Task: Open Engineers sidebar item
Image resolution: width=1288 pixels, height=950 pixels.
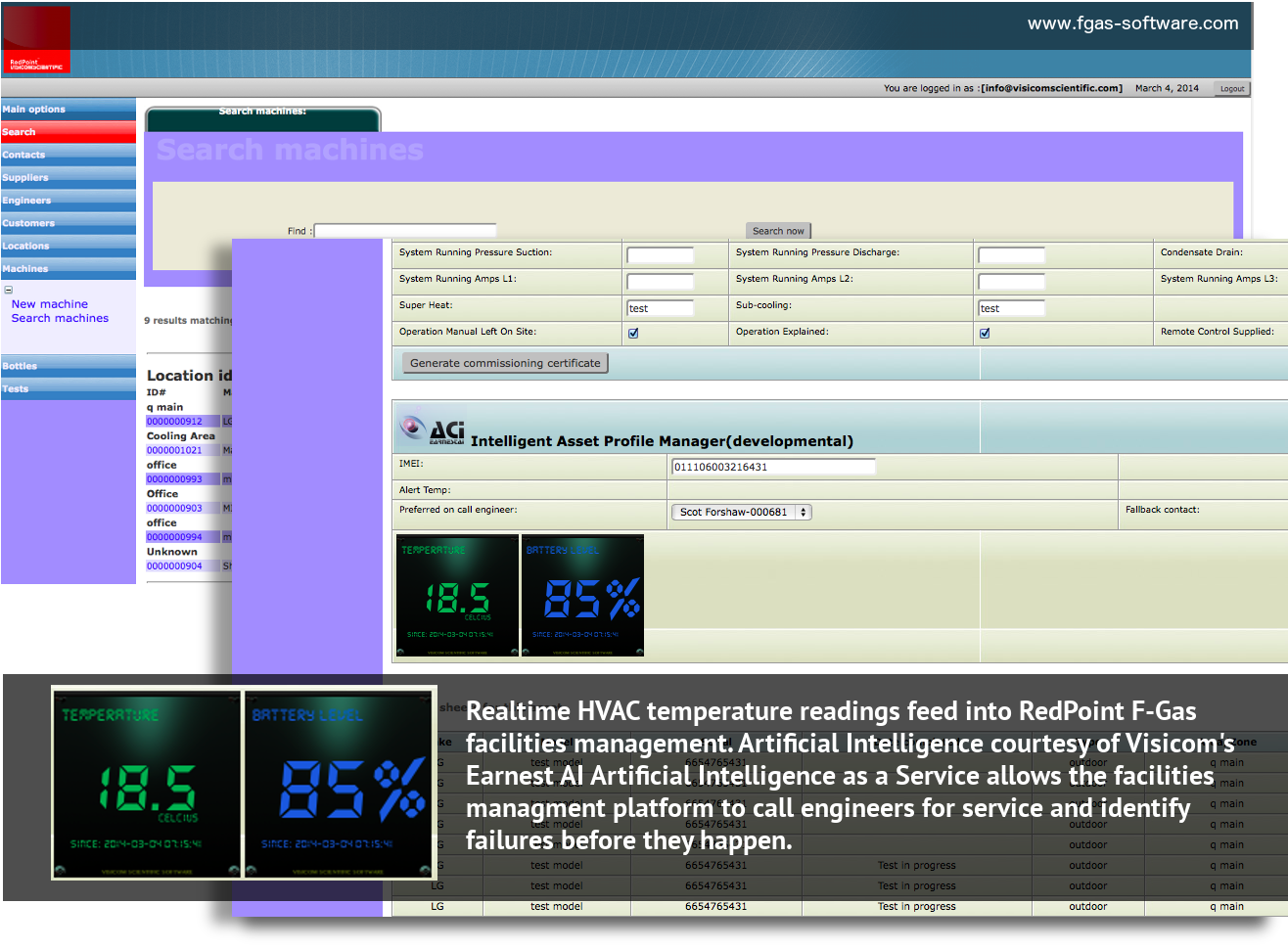Action: pos(69,201)
